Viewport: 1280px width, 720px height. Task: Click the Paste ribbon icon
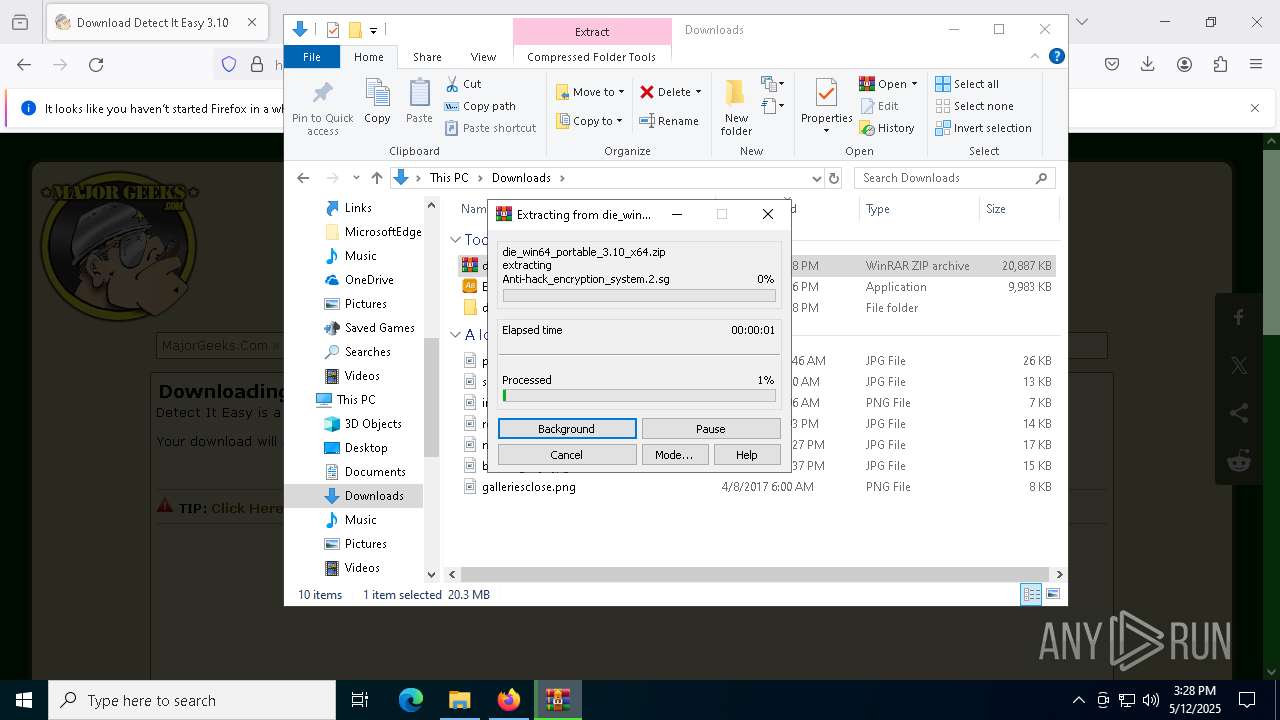pos(419,101)
